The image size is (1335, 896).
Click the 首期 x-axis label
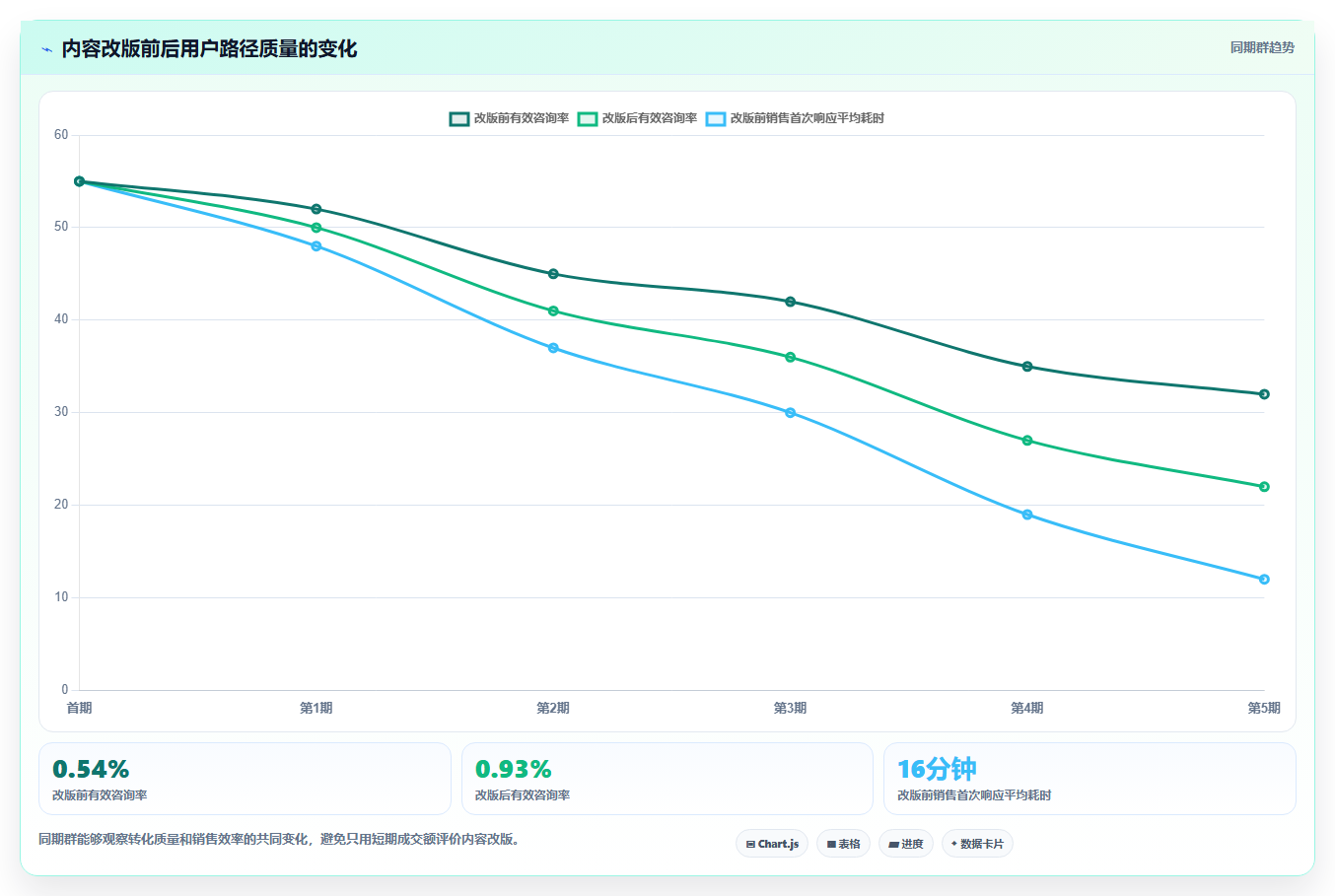(79, 708)
